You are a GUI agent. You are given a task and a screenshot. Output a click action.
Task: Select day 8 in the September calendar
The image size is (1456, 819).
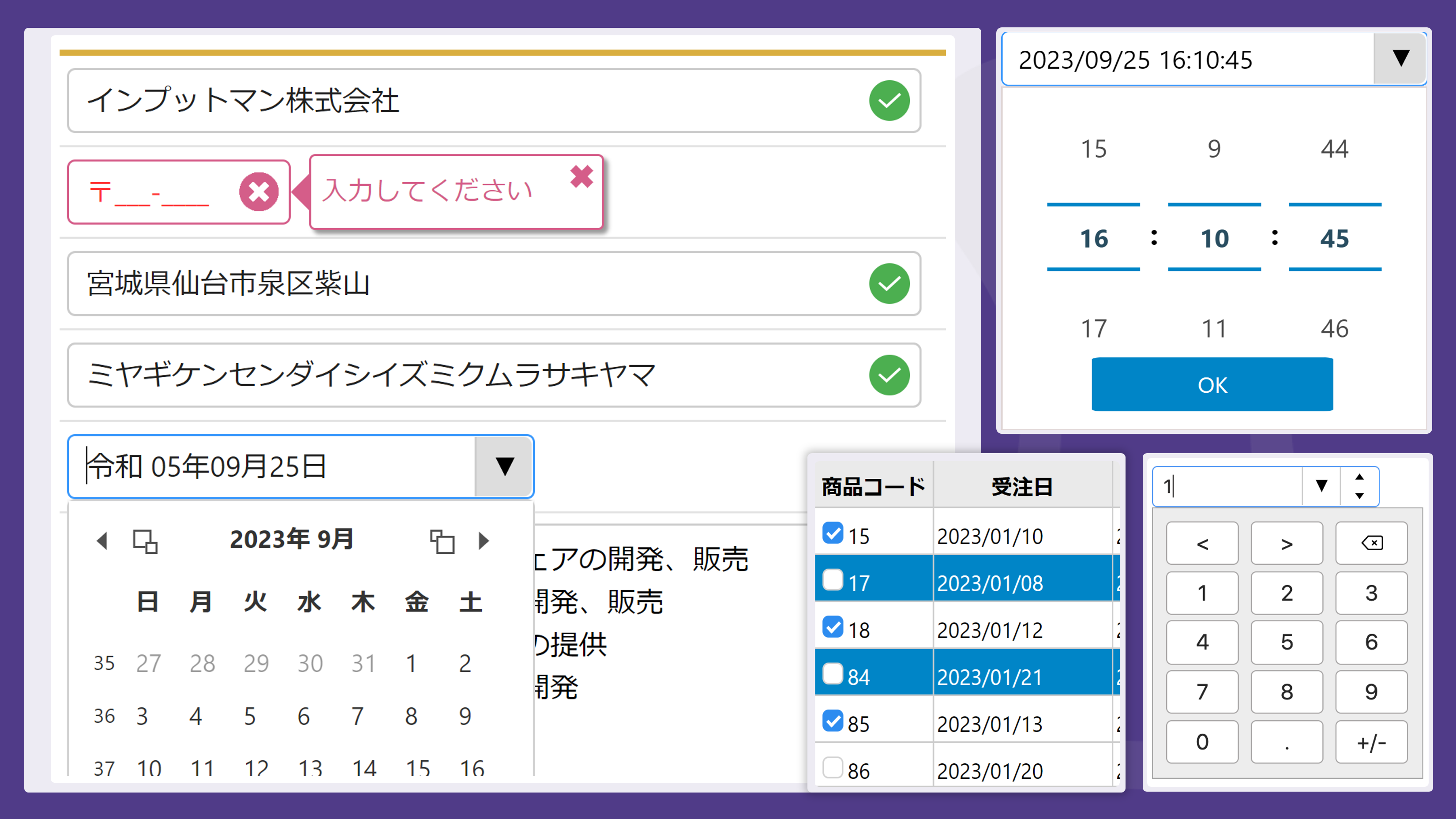tap(411, 716)
